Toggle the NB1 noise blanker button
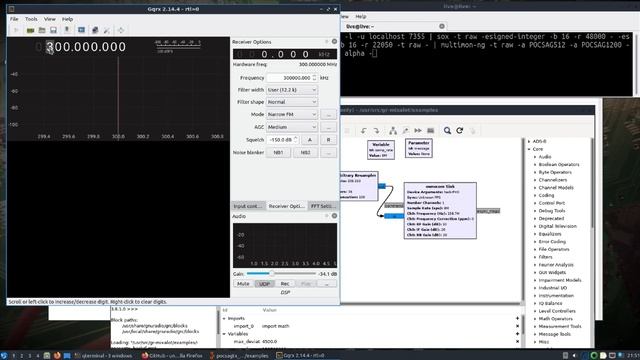The image size is (640, 360). (278, 153)
